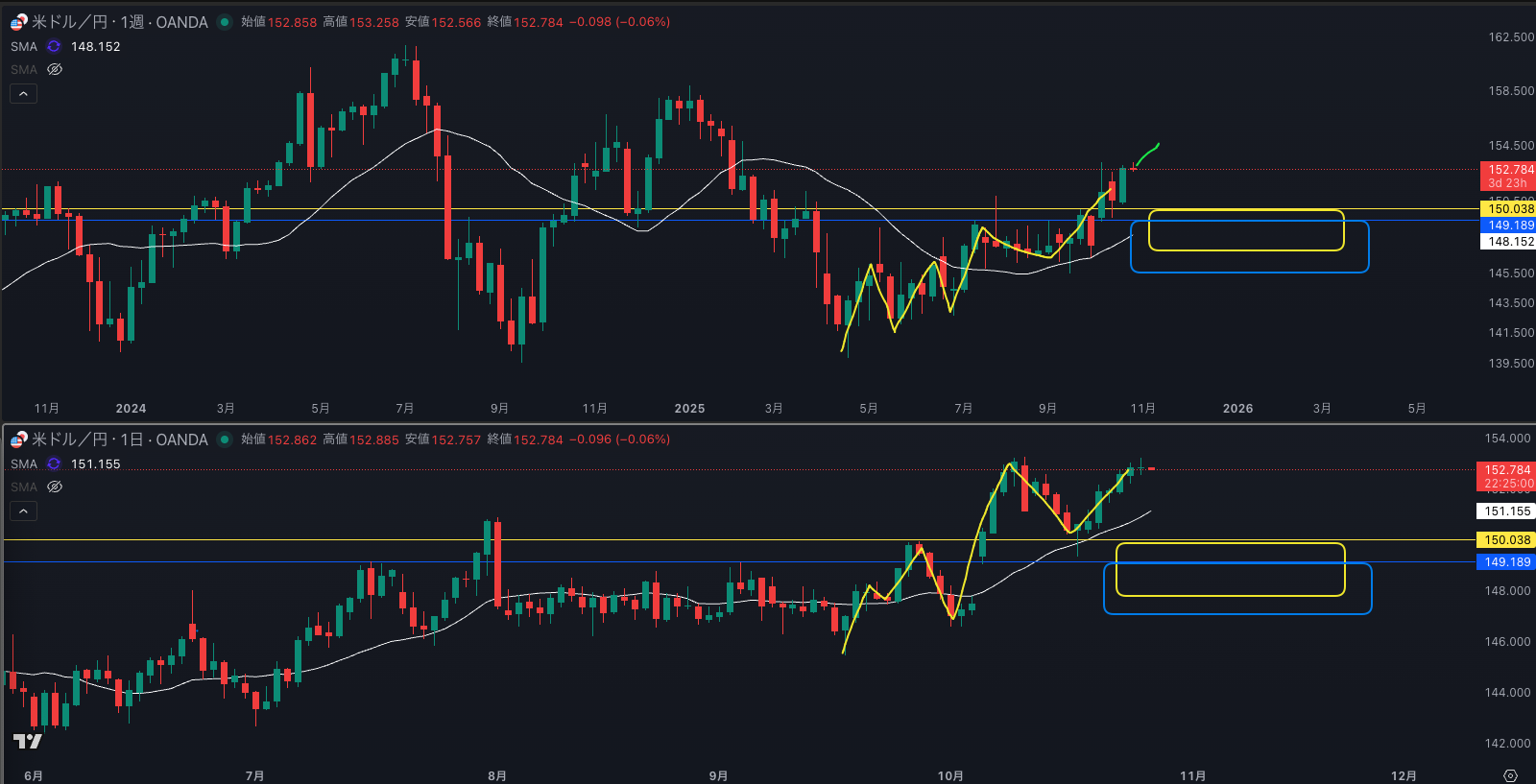The width and height of the screenshot is (1536, 784).
Task: Select yellow rectangle drawing on weekly chart
Action: pos(1246,211)
